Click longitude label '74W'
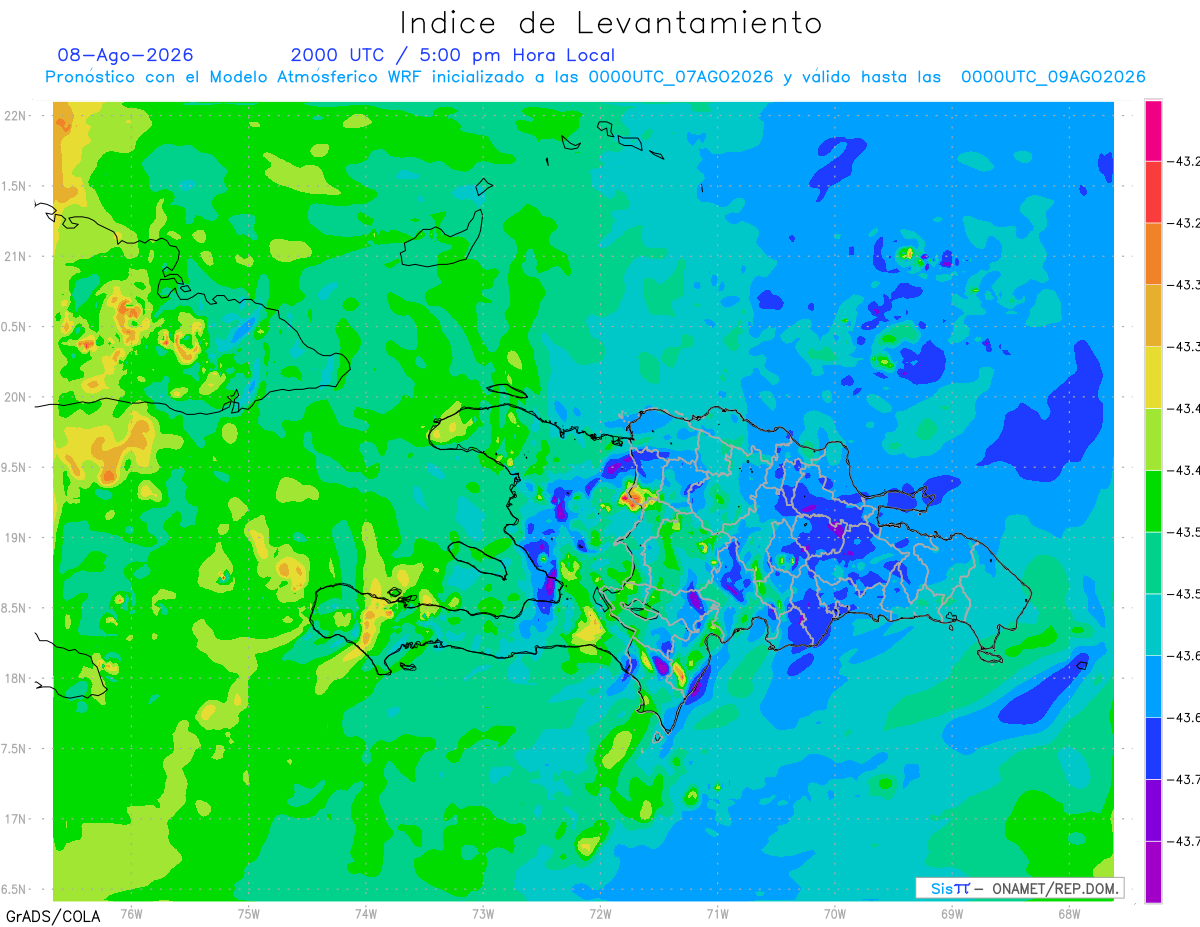This screenshot has width=1200, height=927. click(x=365, y=914)
